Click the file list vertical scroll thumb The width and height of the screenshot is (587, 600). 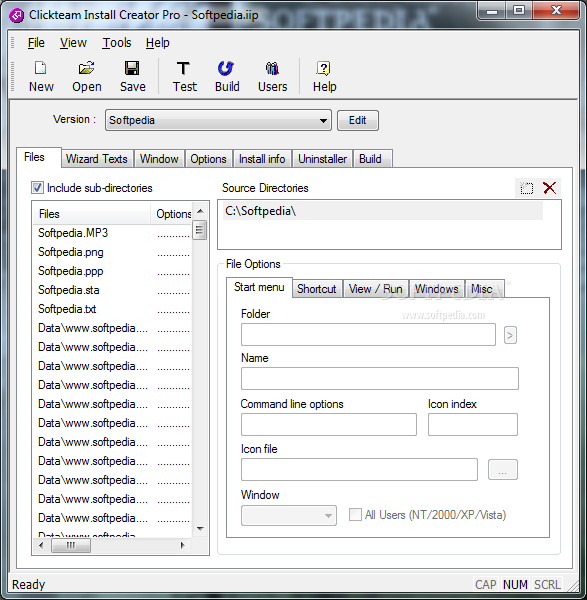[199, 230]
